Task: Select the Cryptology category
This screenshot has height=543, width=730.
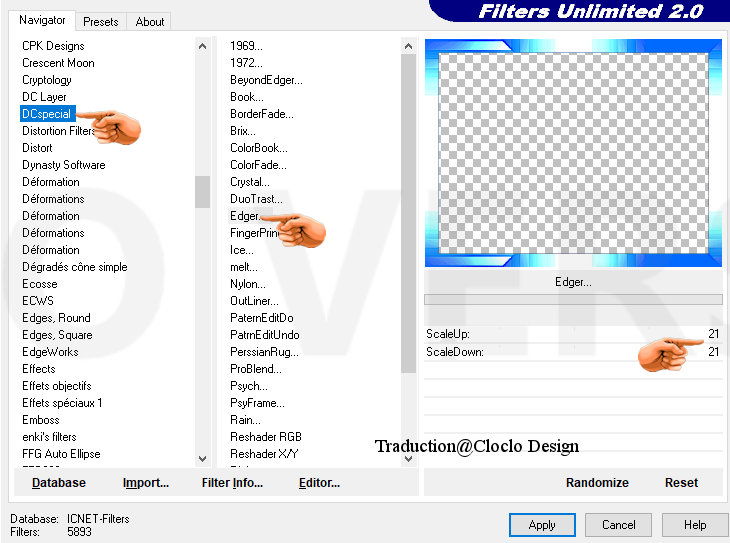Action: coord(47,80)
